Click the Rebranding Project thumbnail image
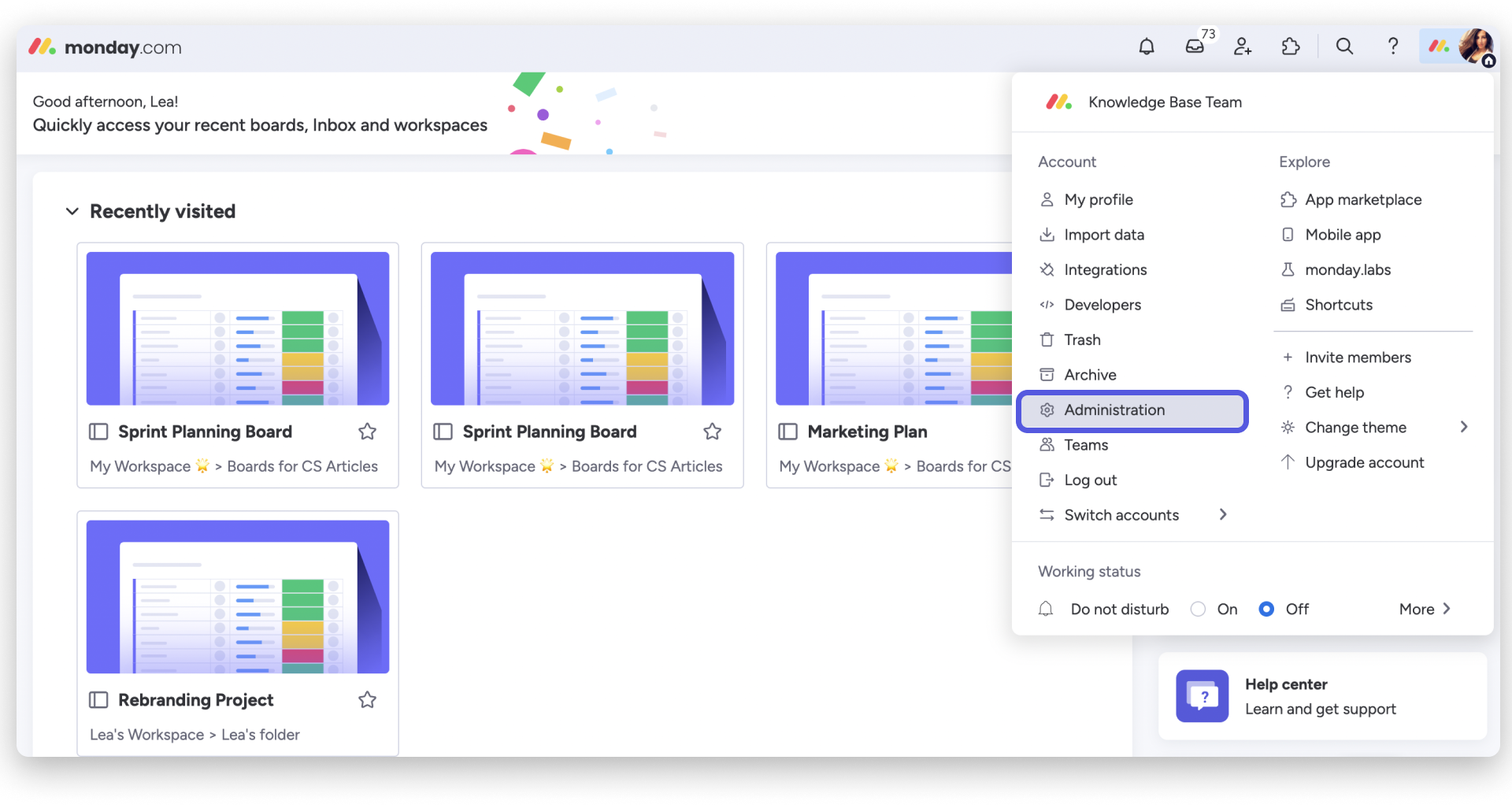The image size is (1512, 808). coord(238,597)
